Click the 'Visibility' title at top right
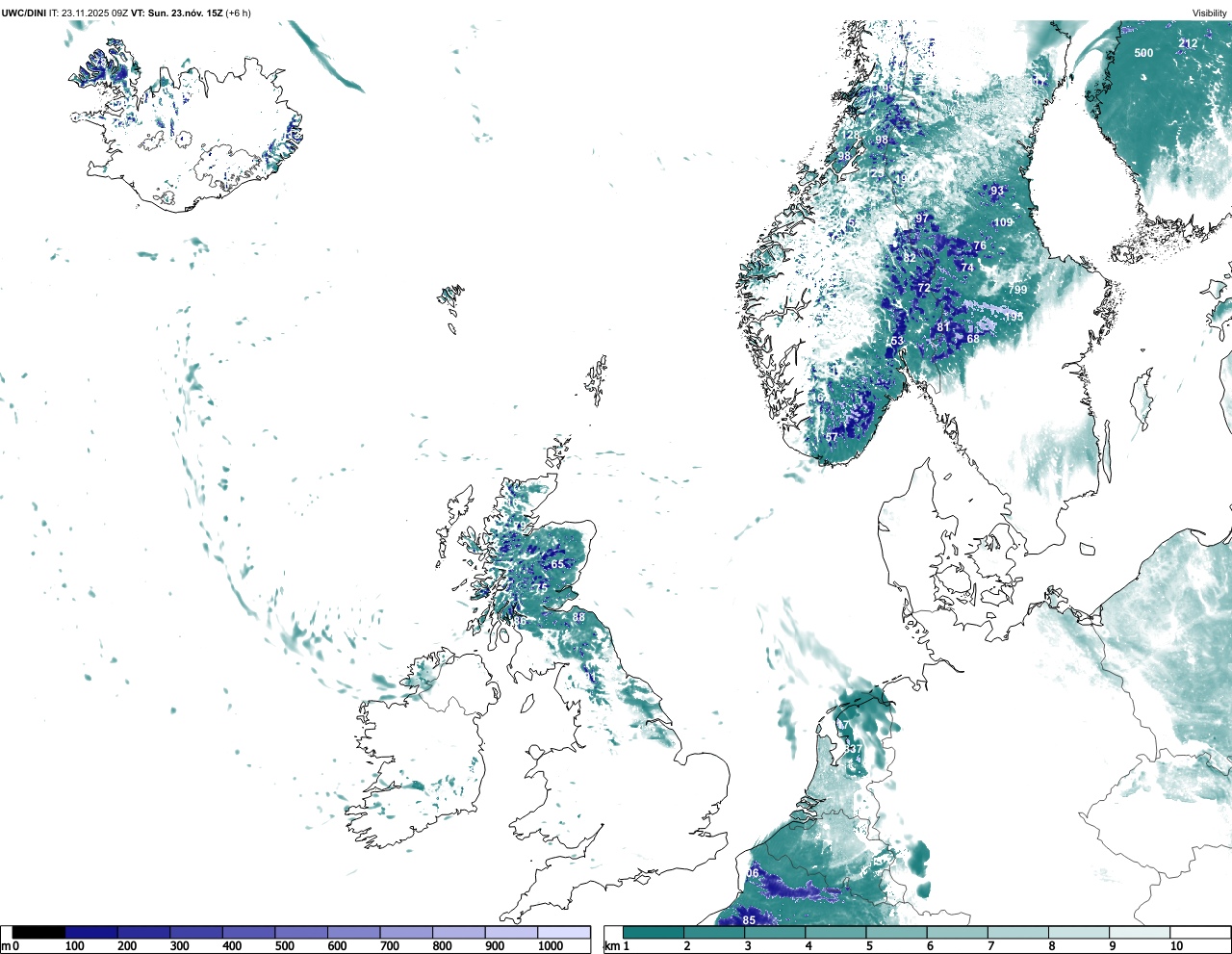This screenshot has width=1232, height=954. click(1210, 13)
